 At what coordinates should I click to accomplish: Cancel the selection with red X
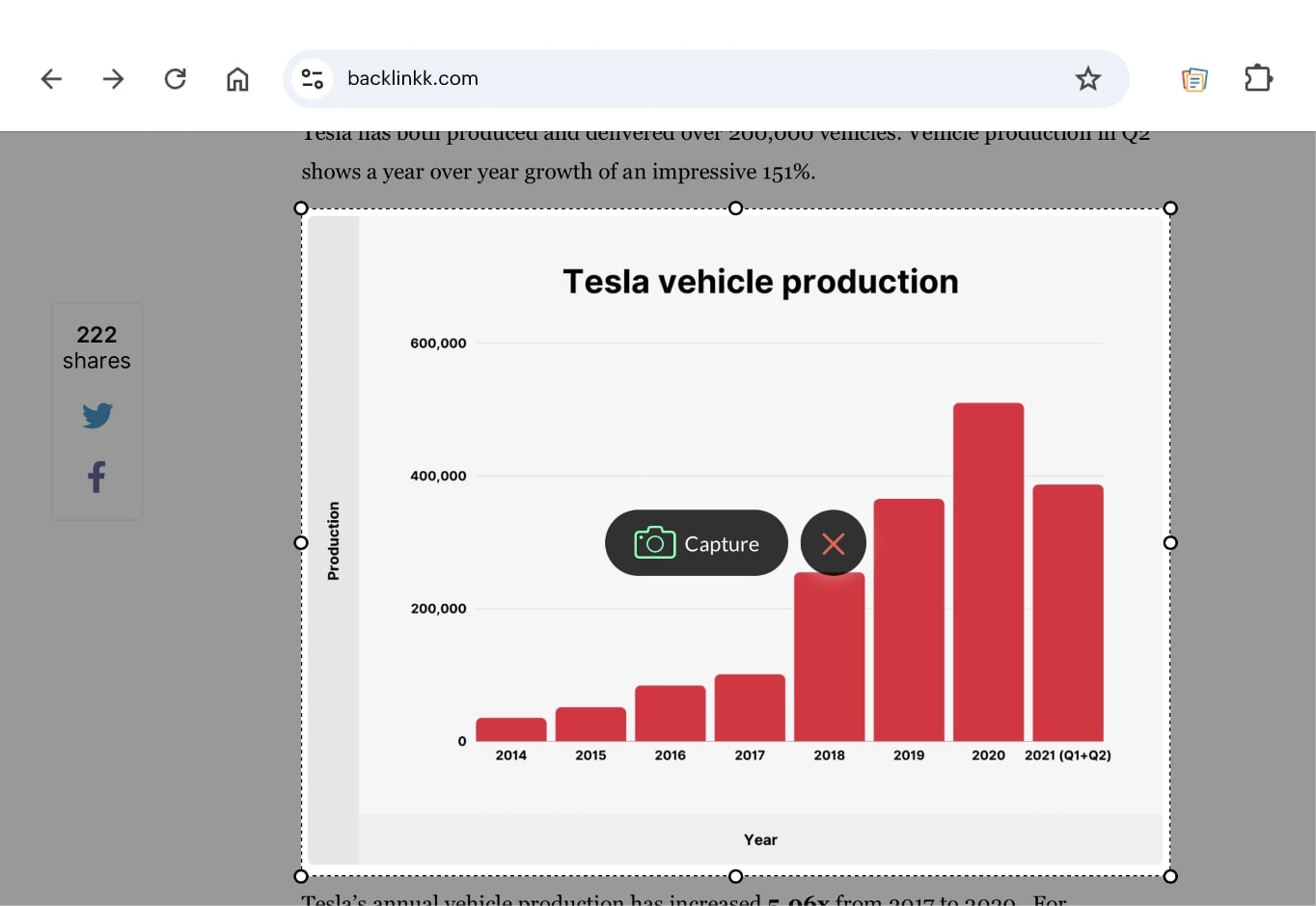pos(833,543)
